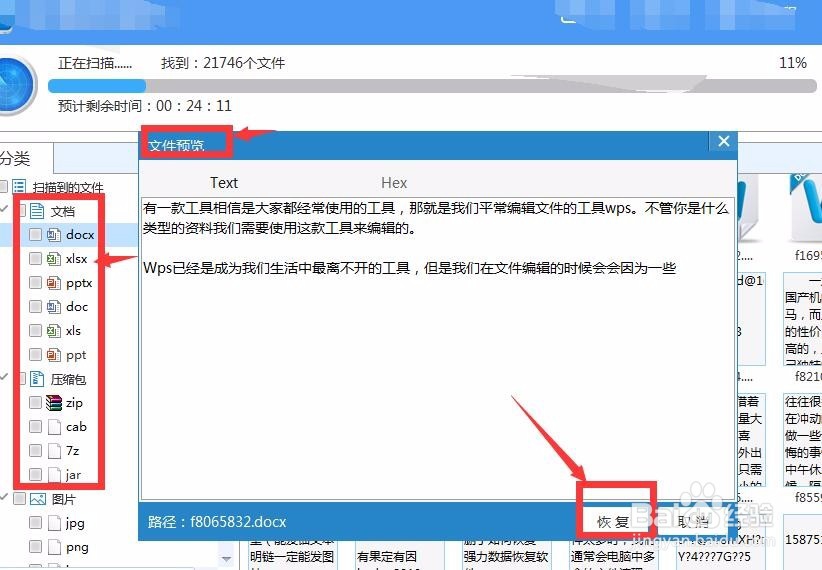
Task: Select the pptx tree label
Action: point(79,283)
